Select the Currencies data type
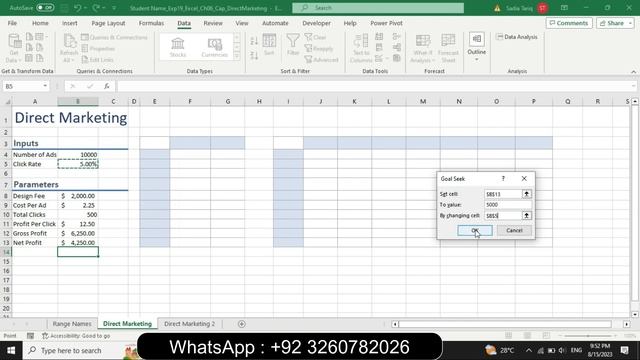This screenshot has width=640, height=360. [214, 47]
